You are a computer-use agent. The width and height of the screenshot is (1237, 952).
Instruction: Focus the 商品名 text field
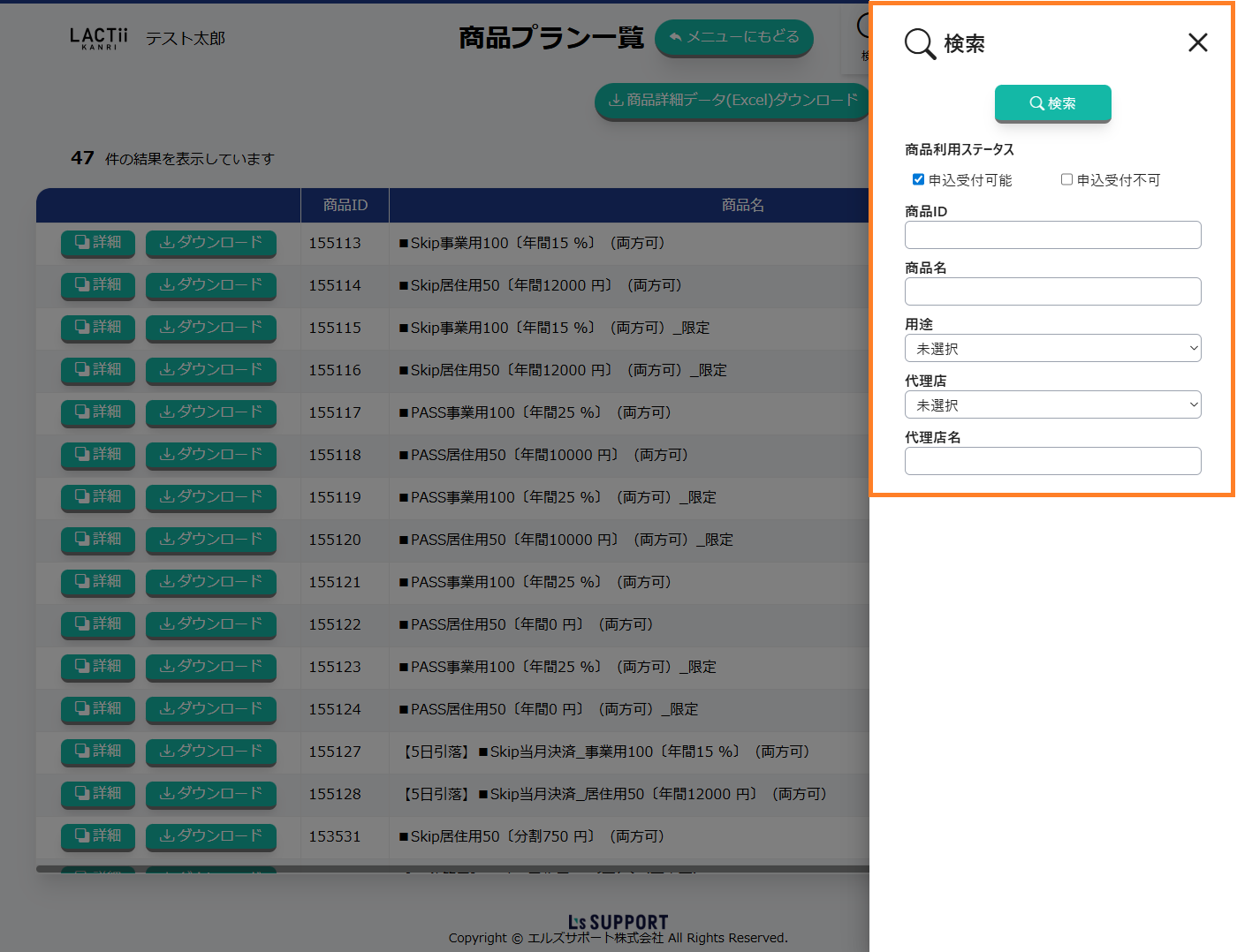coord(1052,291)
